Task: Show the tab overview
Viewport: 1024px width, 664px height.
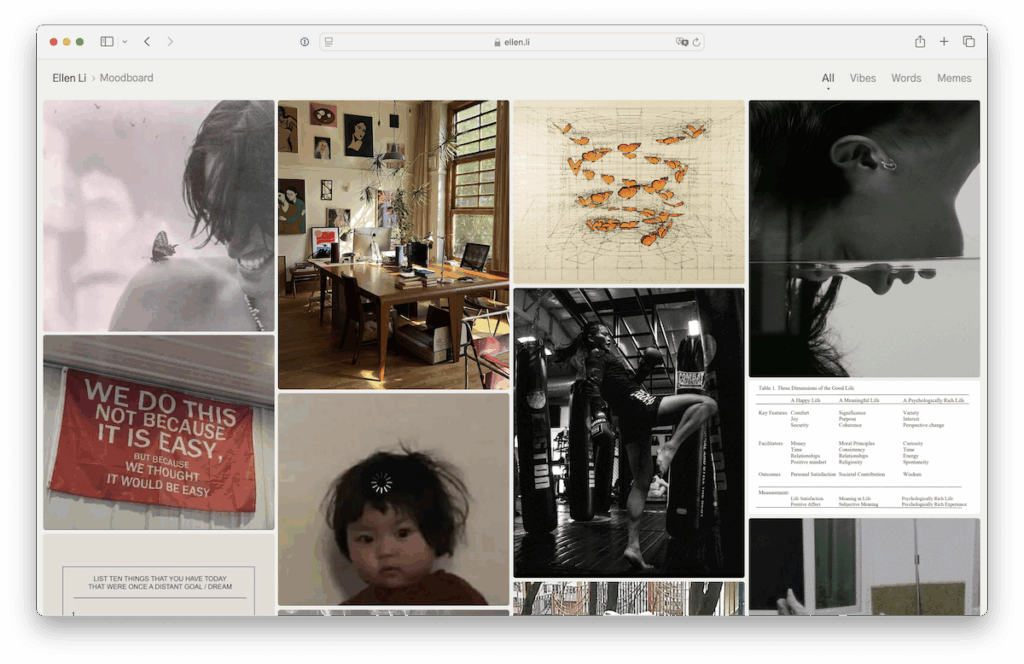Action: pos(968,42)
